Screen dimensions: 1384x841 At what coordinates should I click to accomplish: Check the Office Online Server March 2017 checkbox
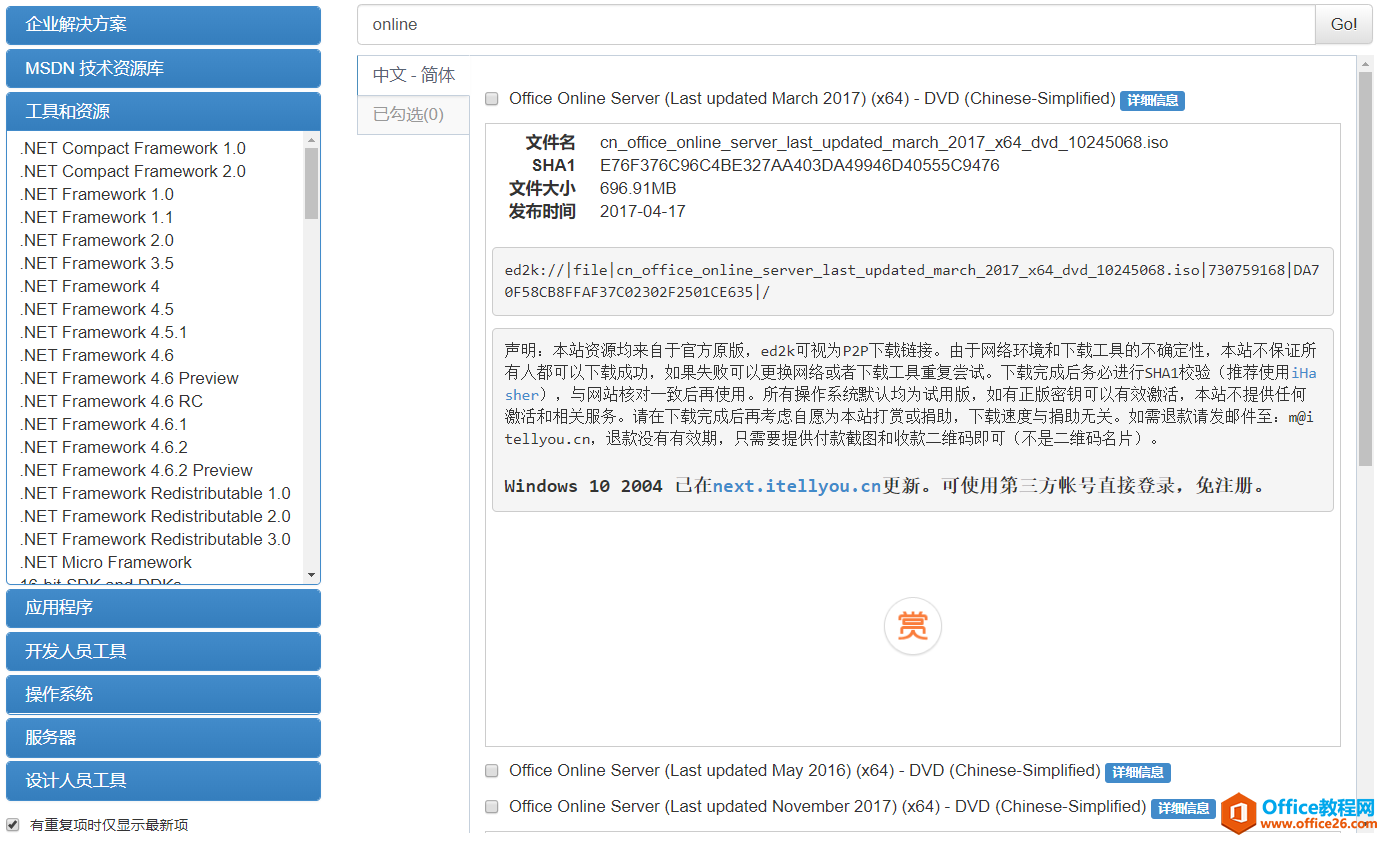(491, 98)
